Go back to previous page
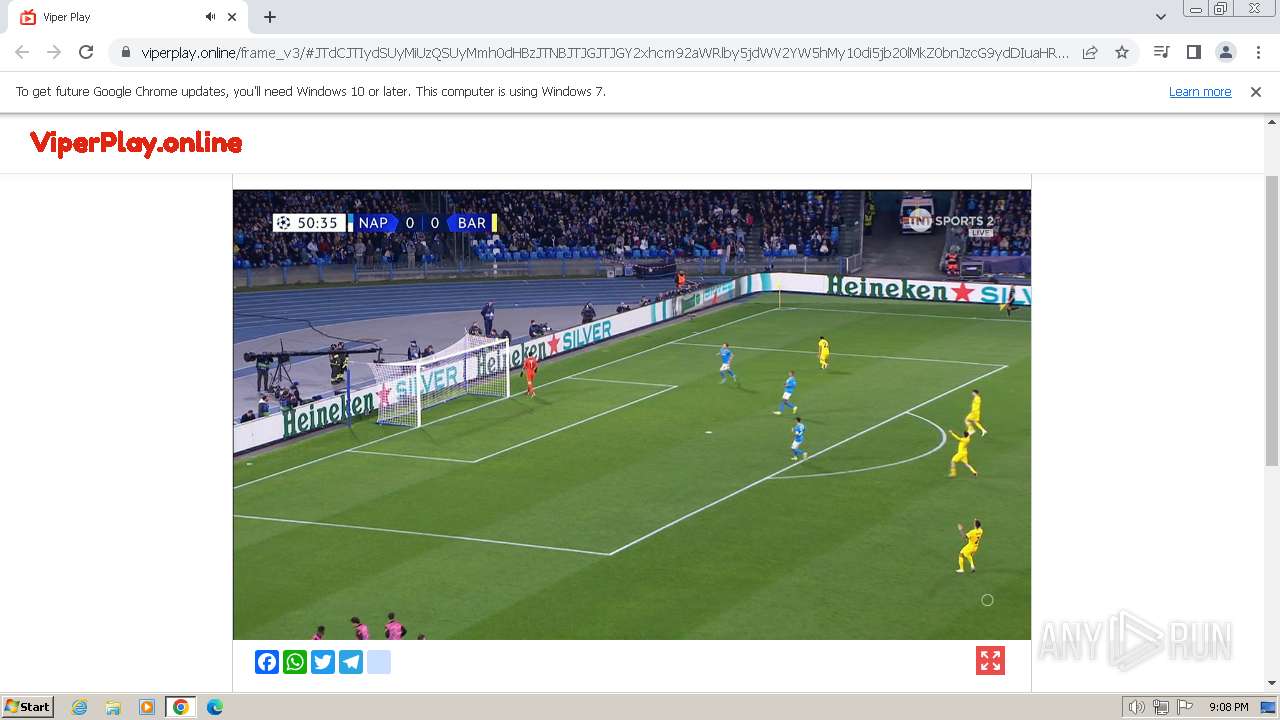 pos(22,52)
